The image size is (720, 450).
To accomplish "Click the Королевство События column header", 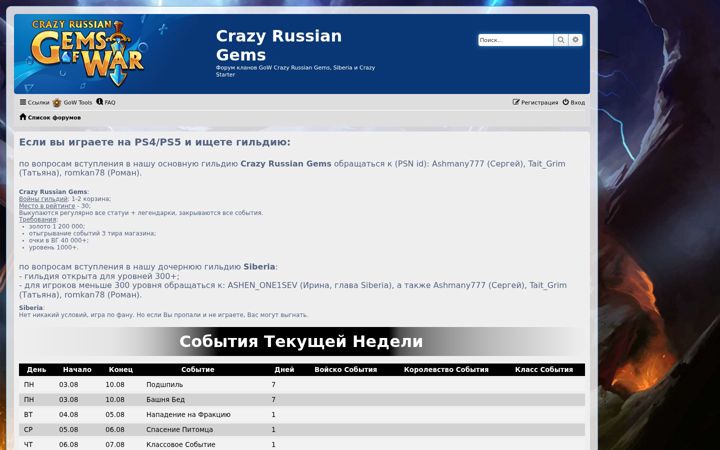I will (x=446, y=370).
